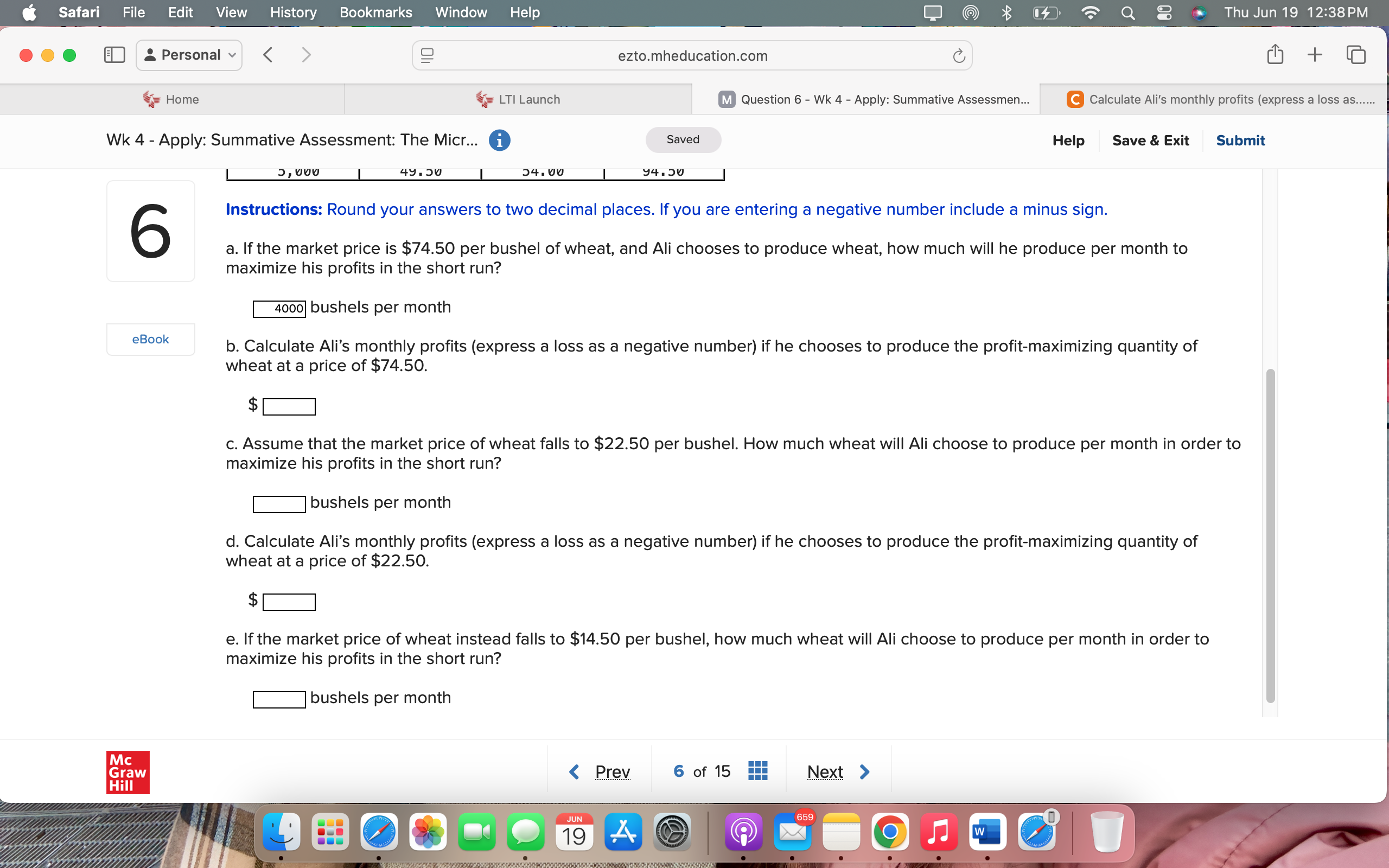Open the question grid navigator icon

pyautogui.click(x=757, y=771)
